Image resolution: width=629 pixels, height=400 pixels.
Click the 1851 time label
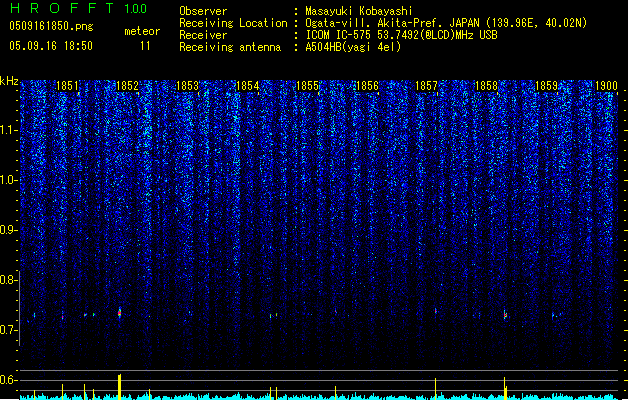click(x=67, y=85)
